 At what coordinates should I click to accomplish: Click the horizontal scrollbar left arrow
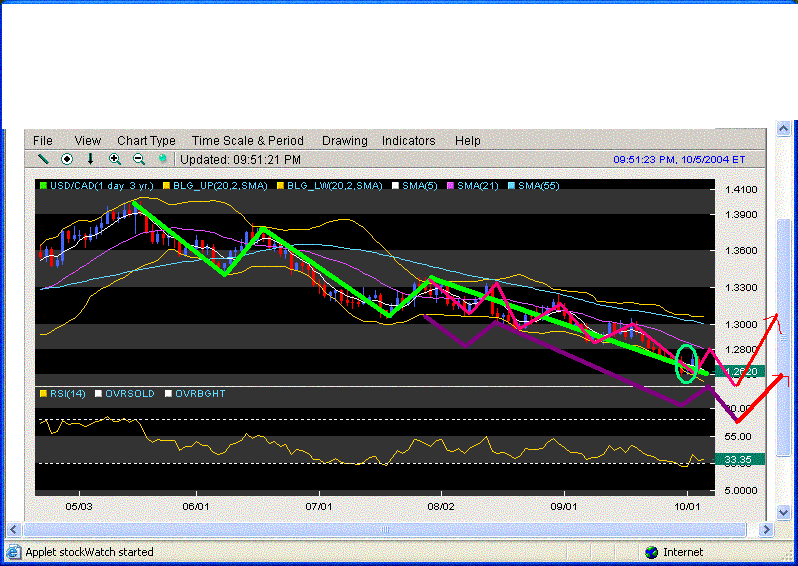(x=13, y=528)
